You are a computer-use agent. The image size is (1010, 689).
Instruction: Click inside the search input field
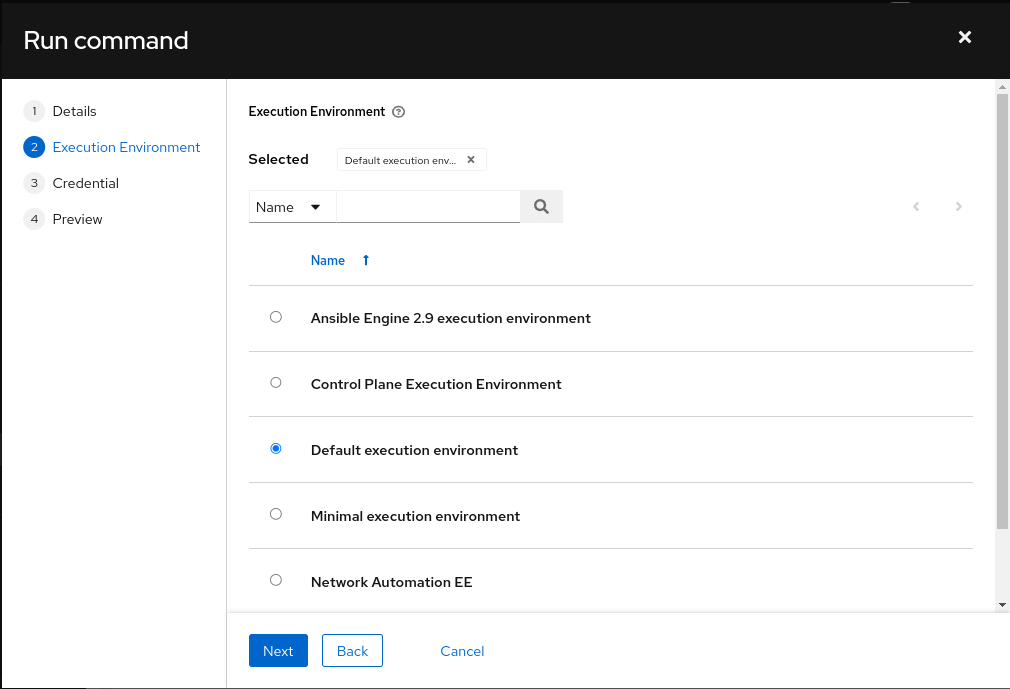(x=428, y=206)
